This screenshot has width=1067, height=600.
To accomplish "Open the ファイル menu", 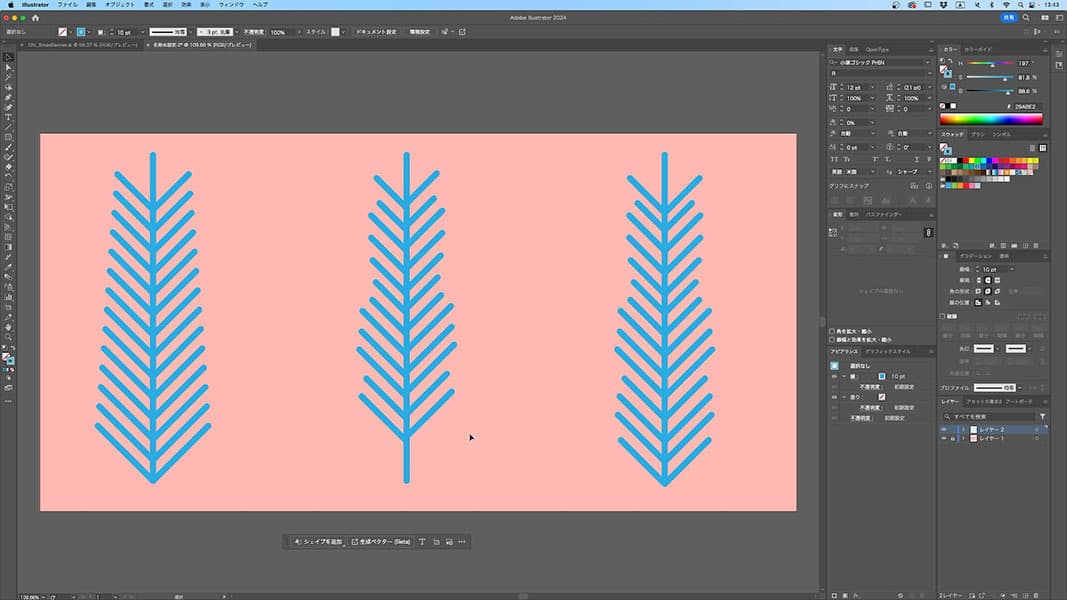I will point(67,5).
